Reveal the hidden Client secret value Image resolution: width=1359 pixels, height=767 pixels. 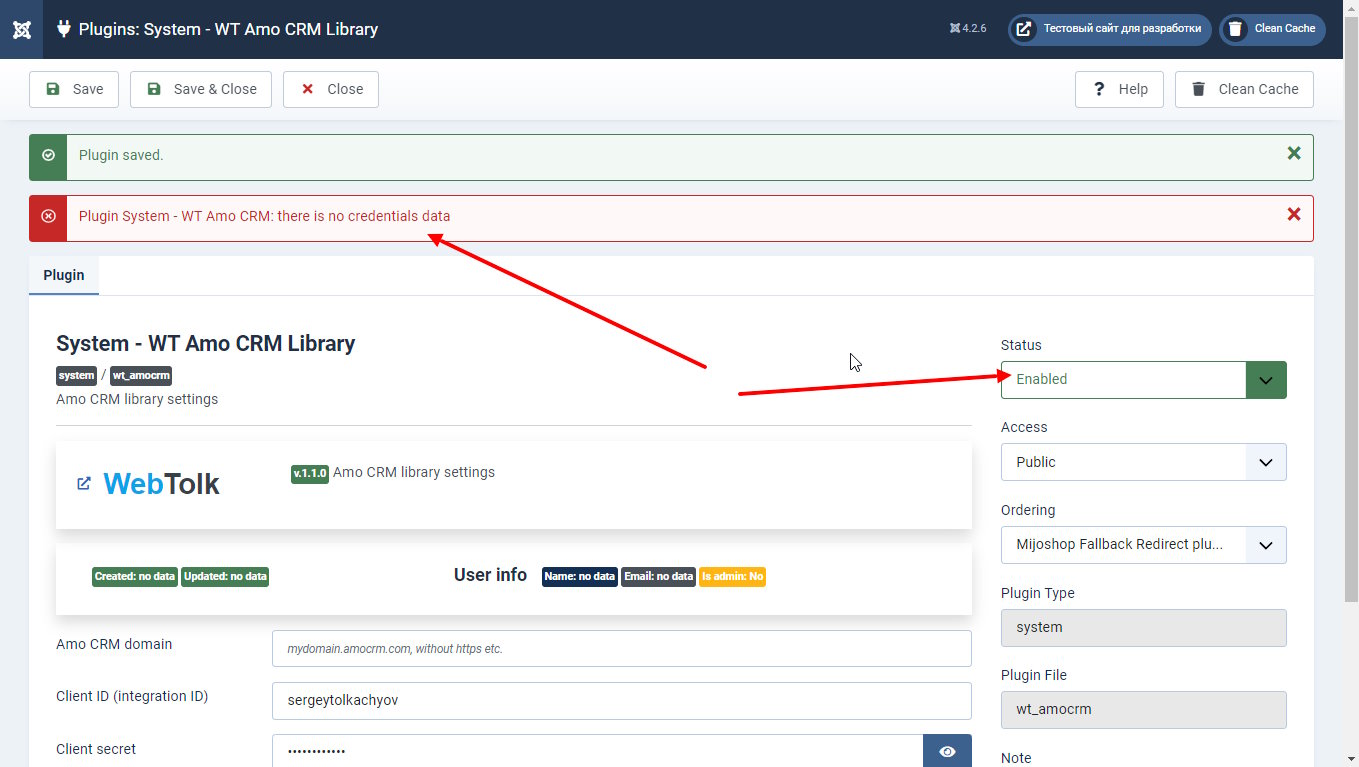(x=947, y=750)
